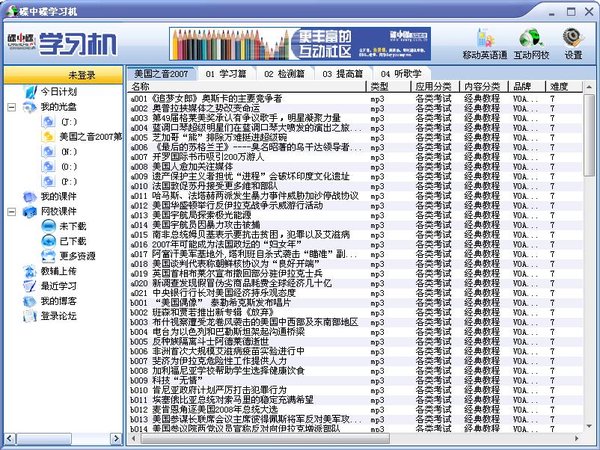Image resolution: width=600 pixels, height=450 pixels.
Task: Click the 最近学习 icon
Action: (x=30, y=286)
